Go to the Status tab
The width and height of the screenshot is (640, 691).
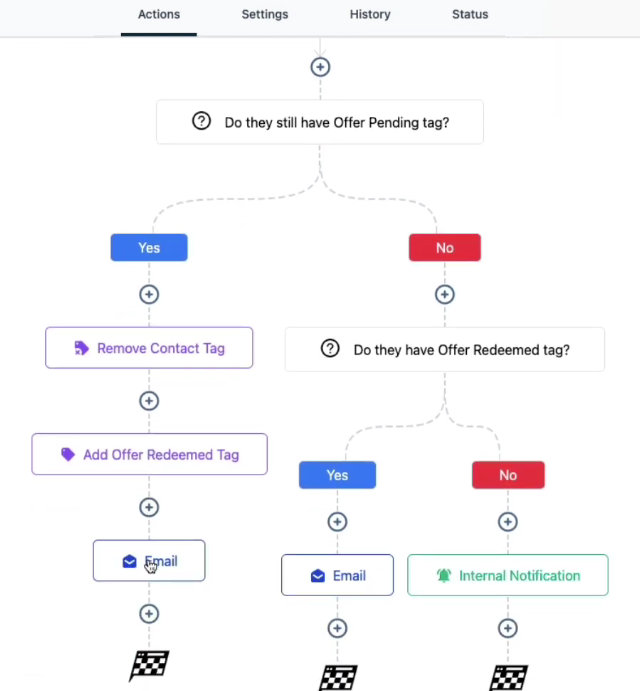(470, 15)
